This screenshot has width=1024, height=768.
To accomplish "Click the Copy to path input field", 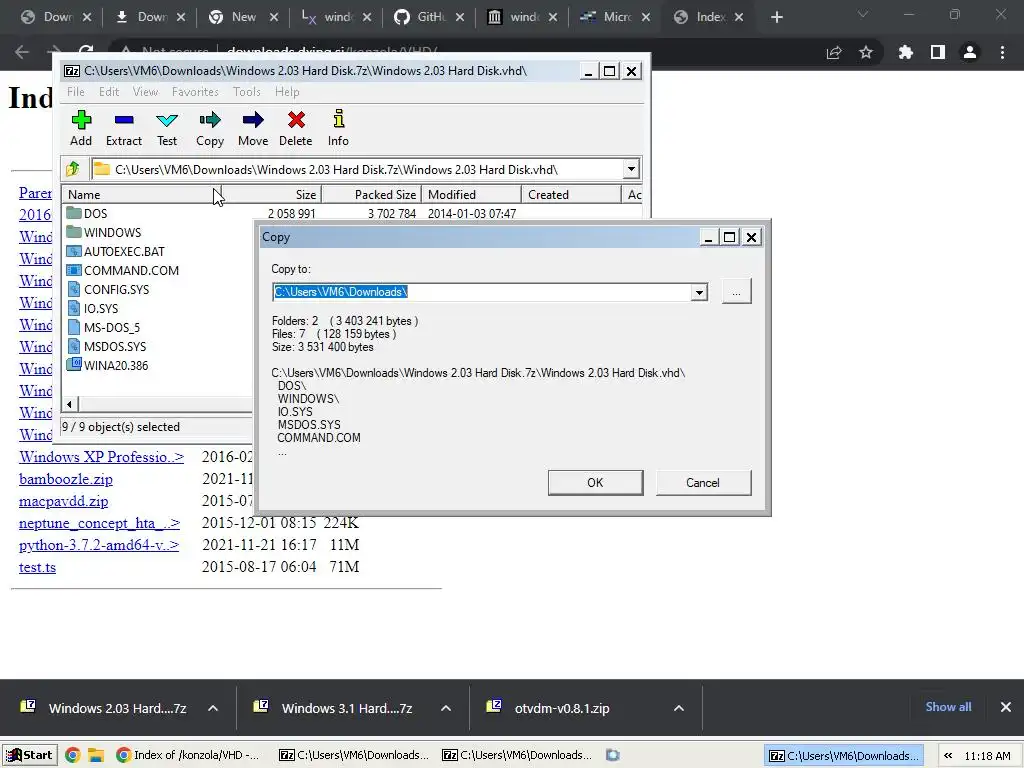I will coord(482,292).
